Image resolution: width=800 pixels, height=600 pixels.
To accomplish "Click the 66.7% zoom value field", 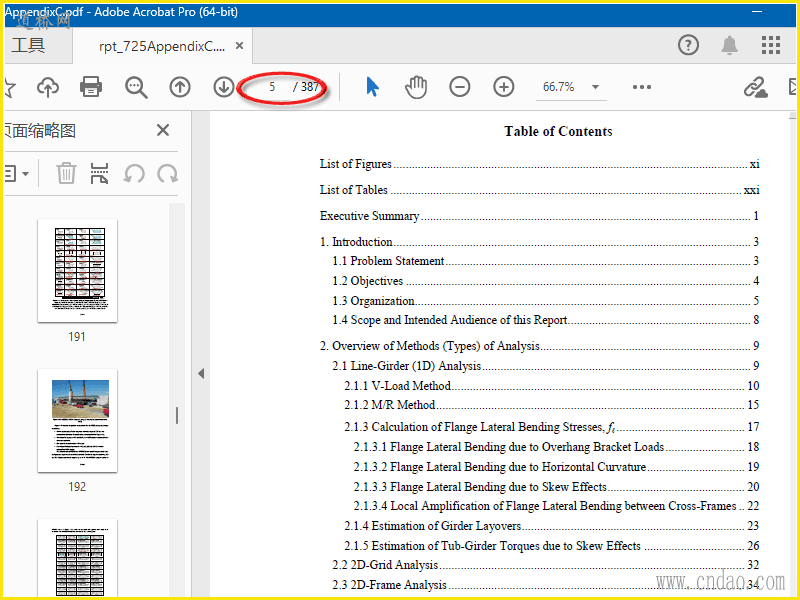I will point(558,87).
